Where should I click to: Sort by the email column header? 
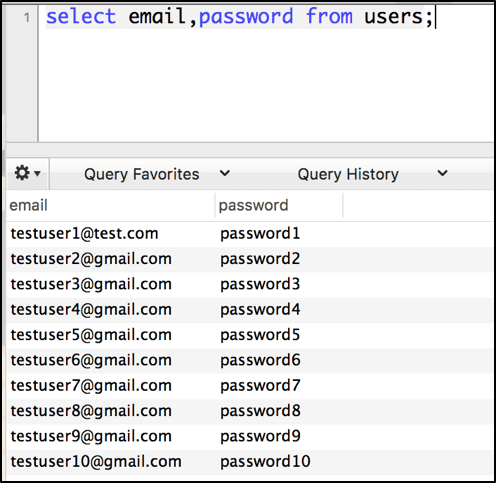click(111, 205)
